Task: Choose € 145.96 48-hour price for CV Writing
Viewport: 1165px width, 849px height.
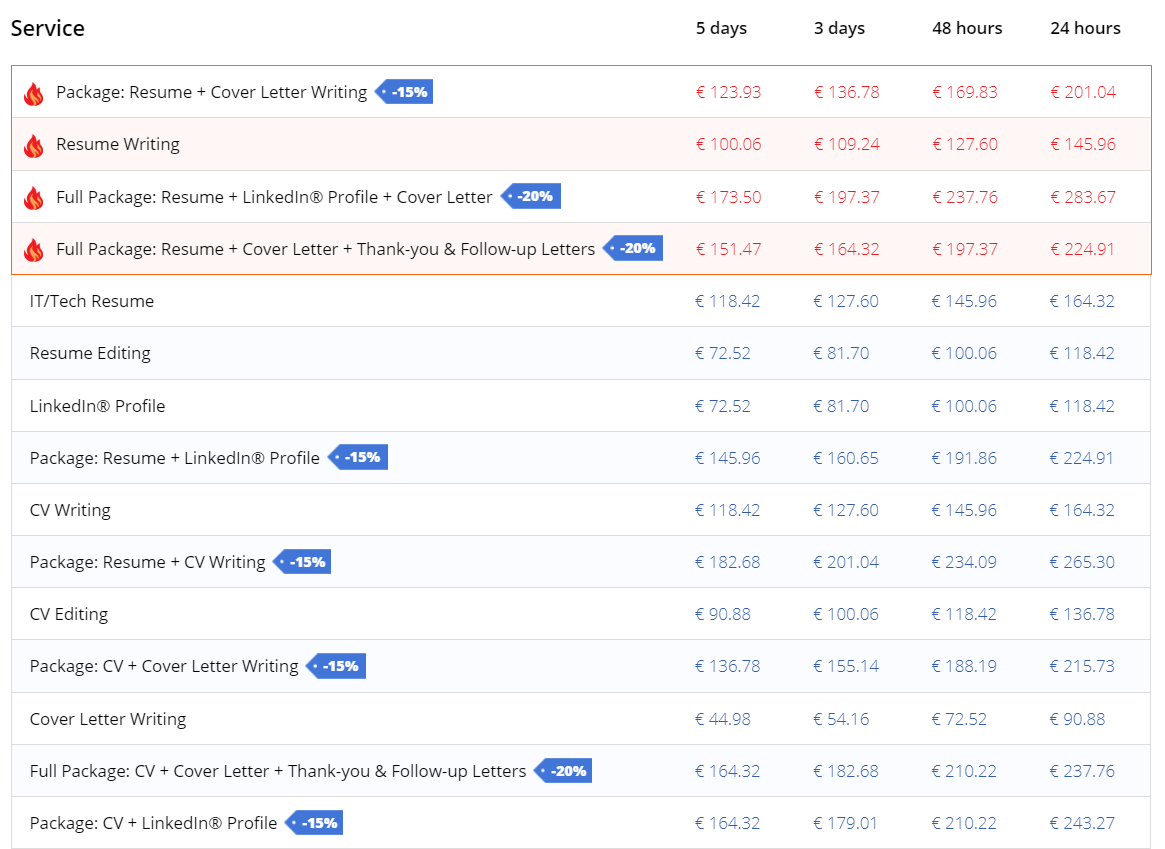Action: click(964, 510)
